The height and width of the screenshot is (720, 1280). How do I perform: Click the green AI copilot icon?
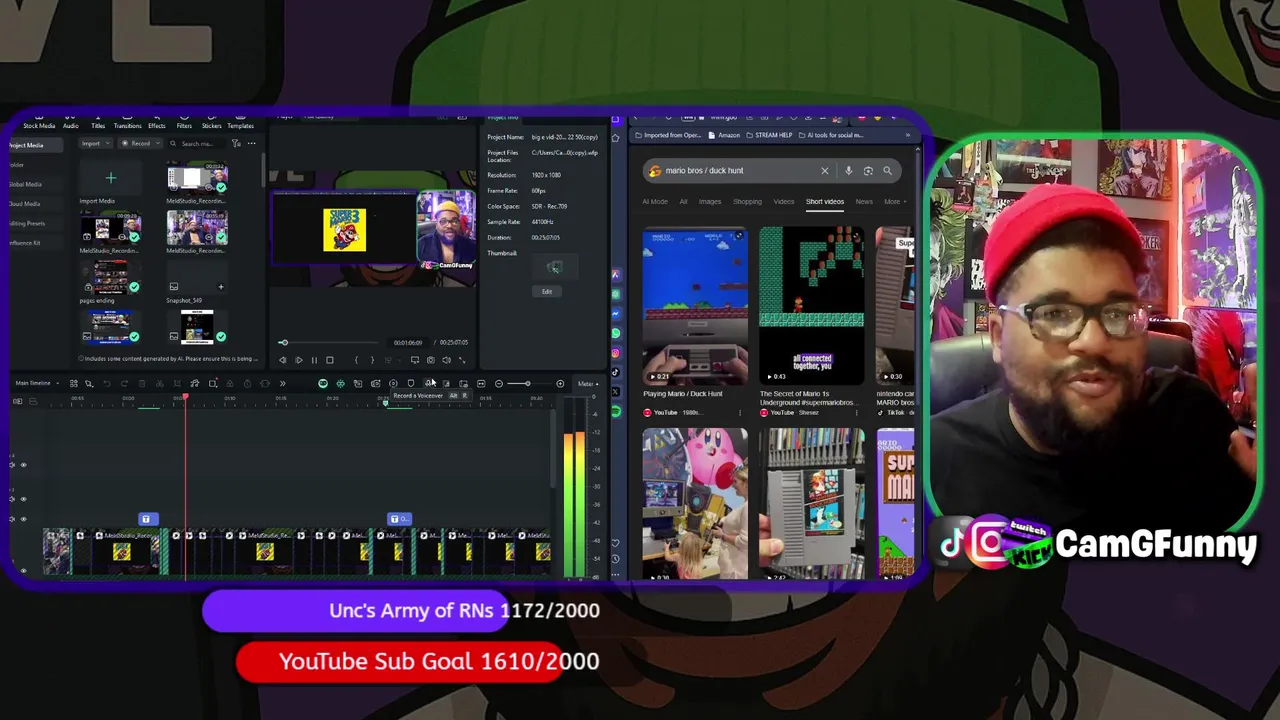coord(322,383)
